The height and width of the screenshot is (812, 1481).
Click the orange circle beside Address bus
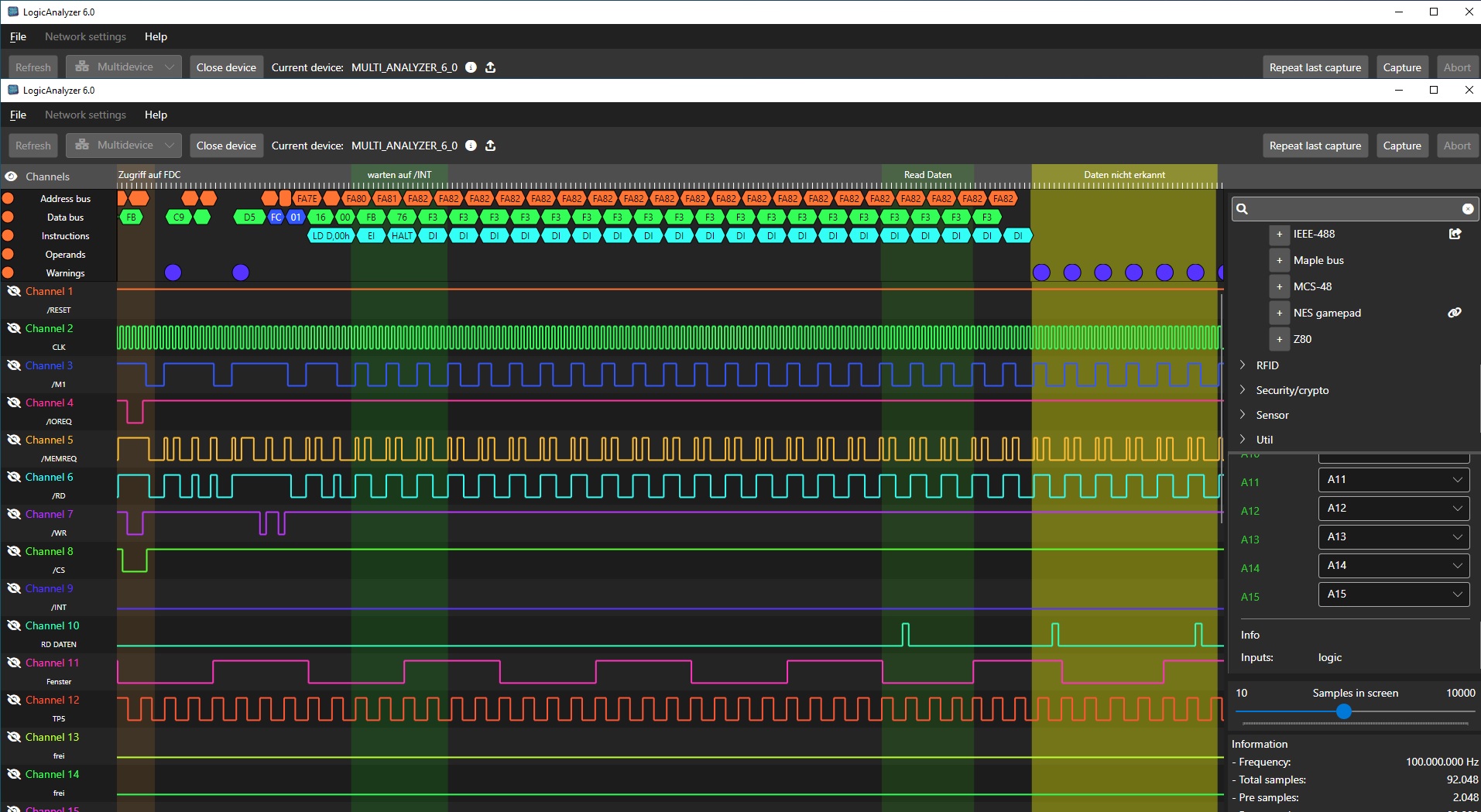pos(9,199)
